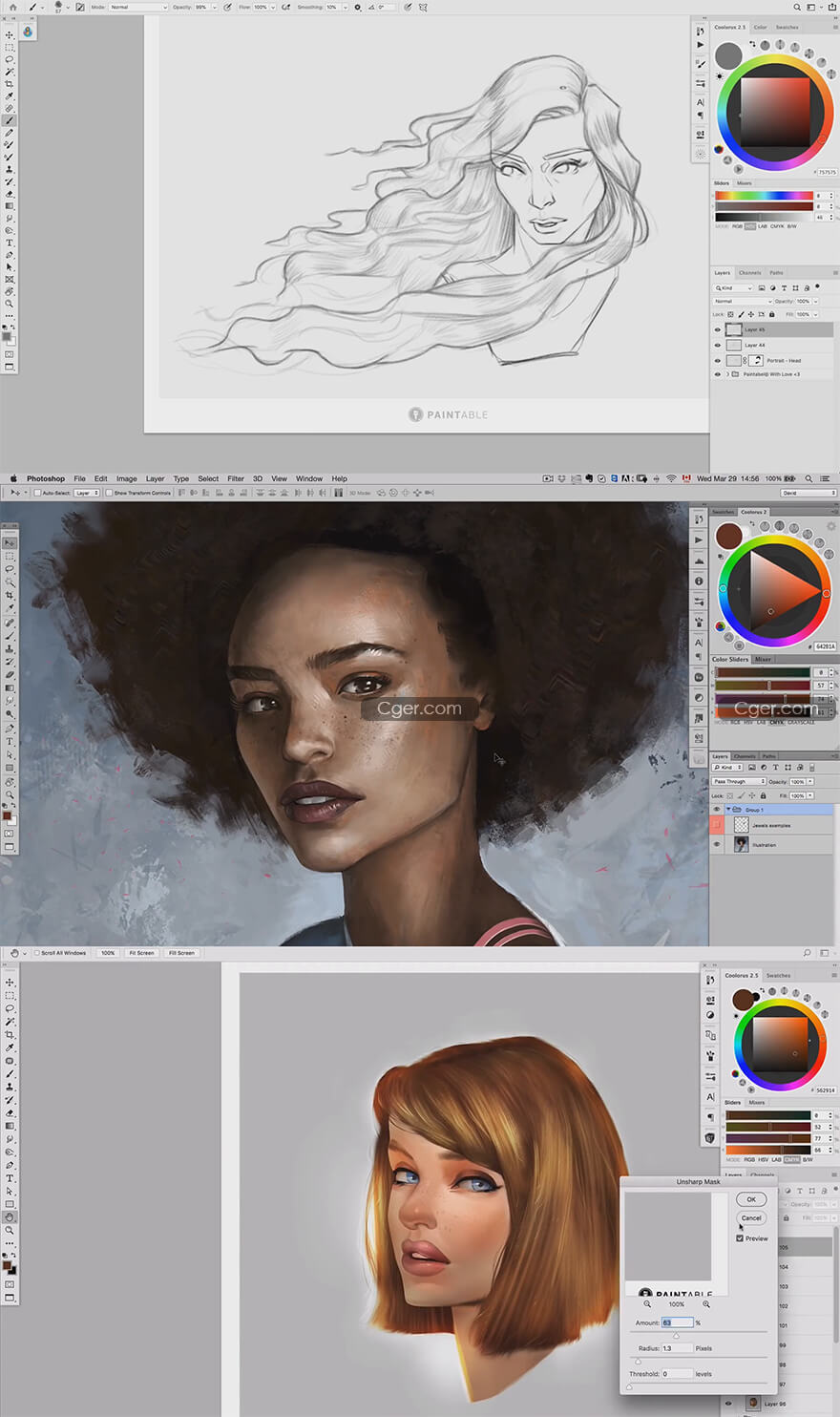The image size is (840, 1417).
Task: Click the Unsharp Mask Threshold slider handle
Action: pyautogui.click(x=630, y=1385)
